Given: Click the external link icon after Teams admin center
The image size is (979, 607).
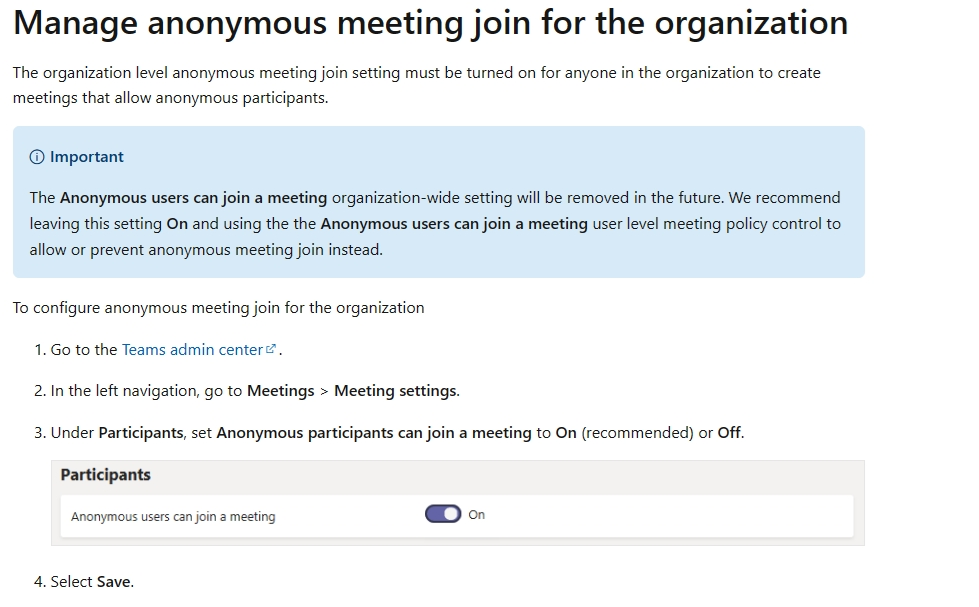Looking at the screenshot, I should tap(270, 349).
